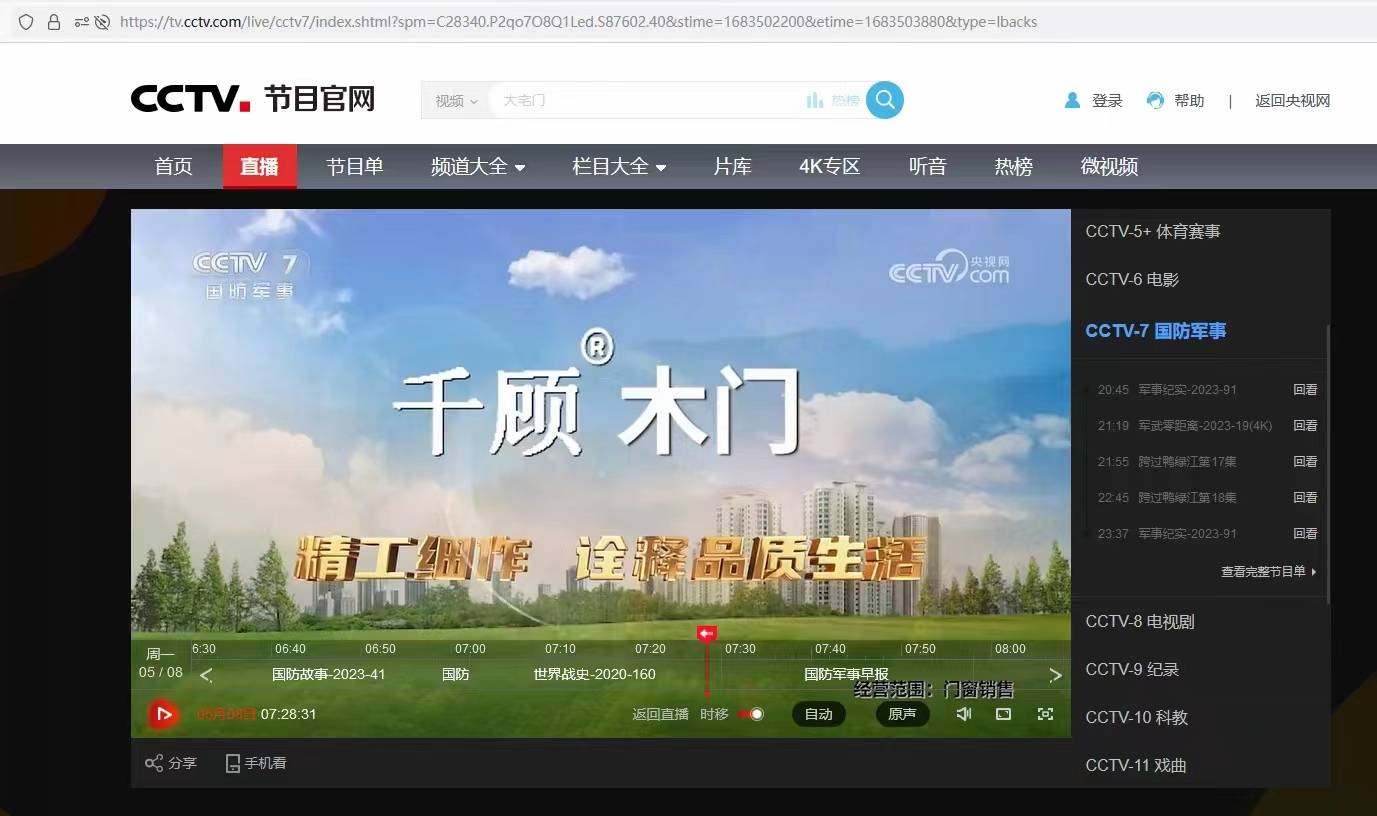Click the channel list scrollbar
Image resolution: width=1377 pixels, height=816 pixels.
(1328, 465)
